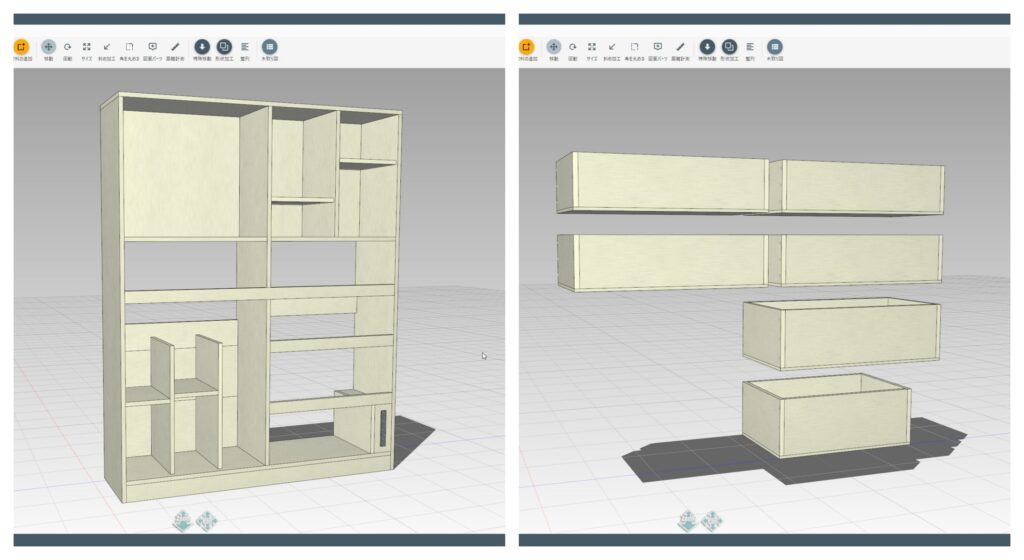Viewport: 1024px width, 560px height.
Task: Select the Rotate (回転) tool in drawer view
Action: coord(572,47)
